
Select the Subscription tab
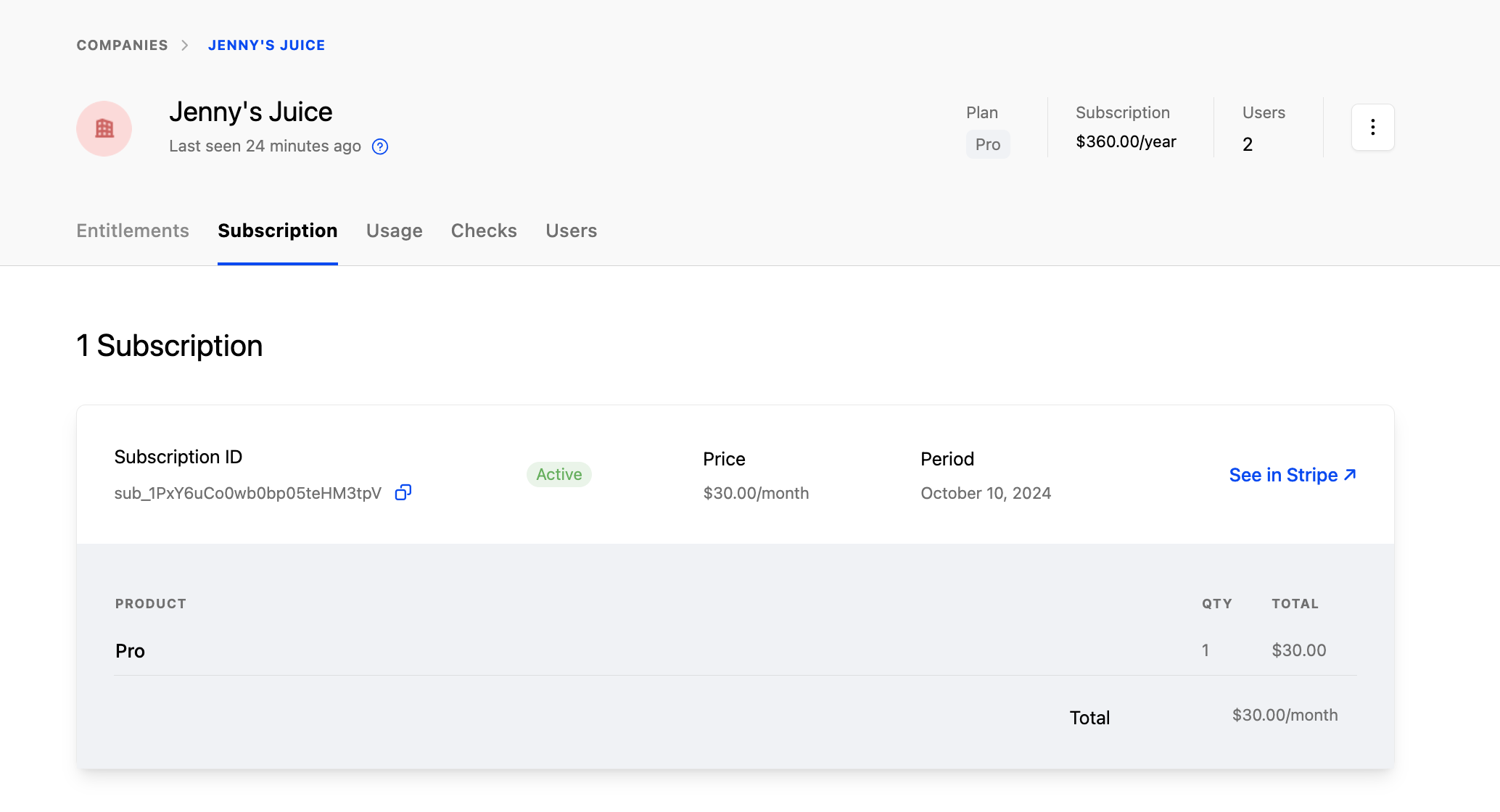(277, 231)
